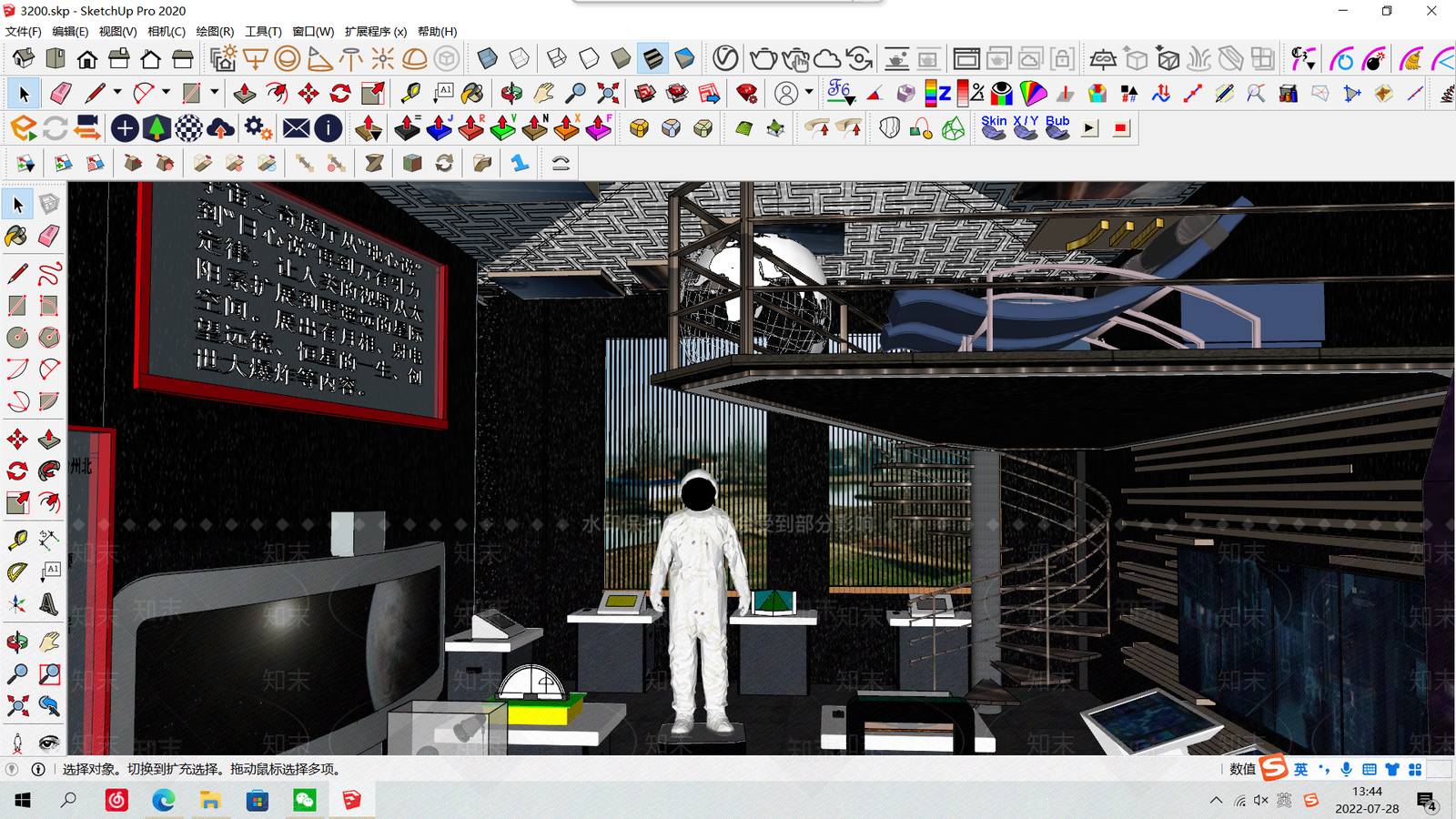The height and width of the screenshot is (819, 1456).
Task: Open the 扩展程序(x) menu
Action: [376, 32]
